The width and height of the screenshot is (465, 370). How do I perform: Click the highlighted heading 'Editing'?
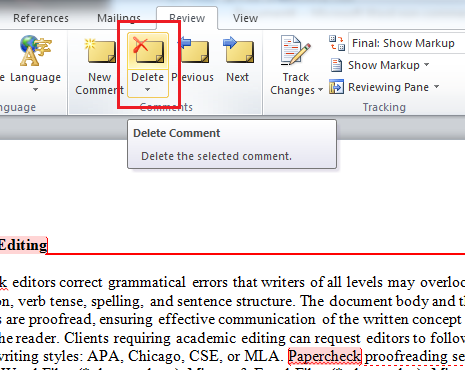point(23,245)
